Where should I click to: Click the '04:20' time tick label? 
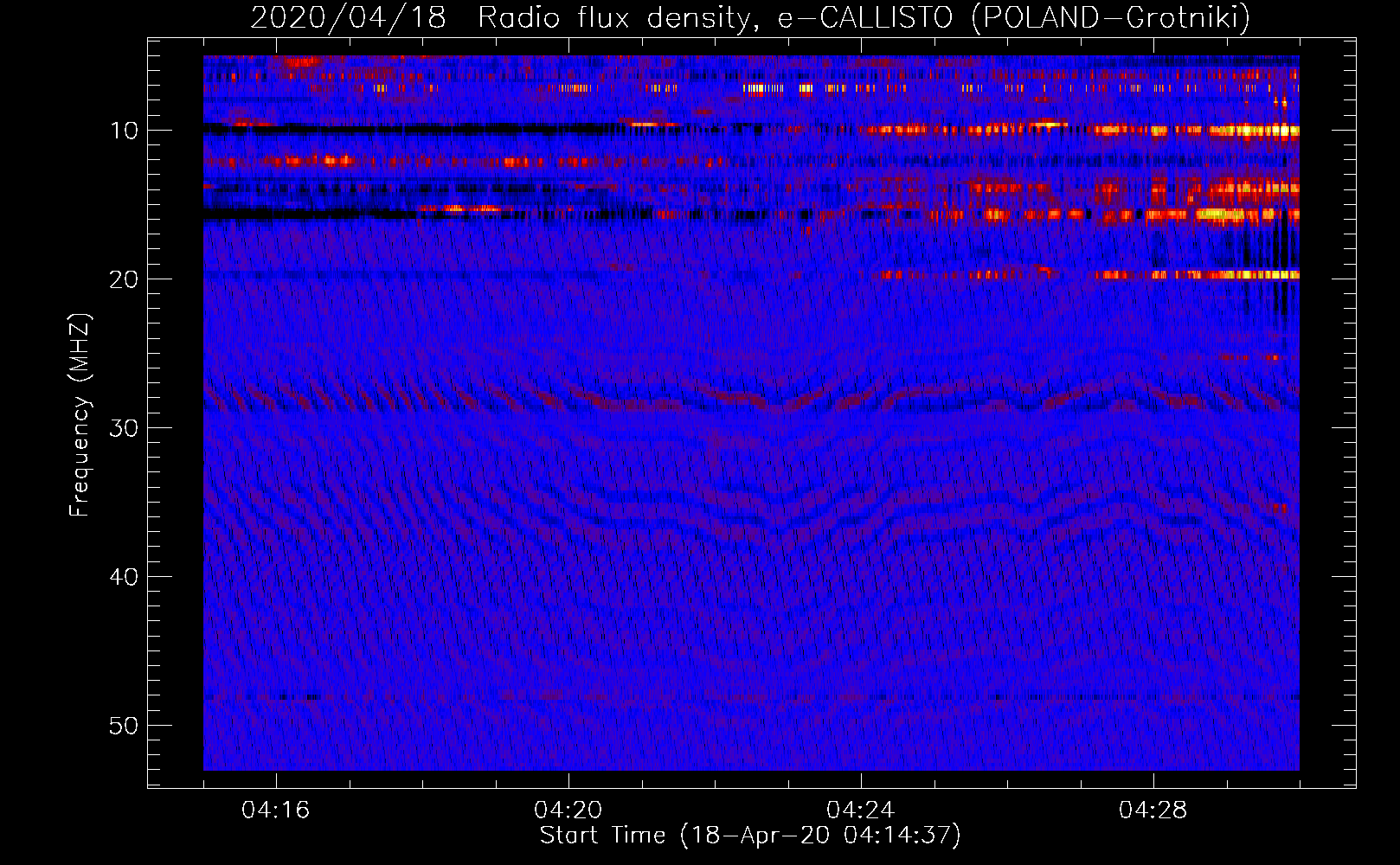(568, 810)
